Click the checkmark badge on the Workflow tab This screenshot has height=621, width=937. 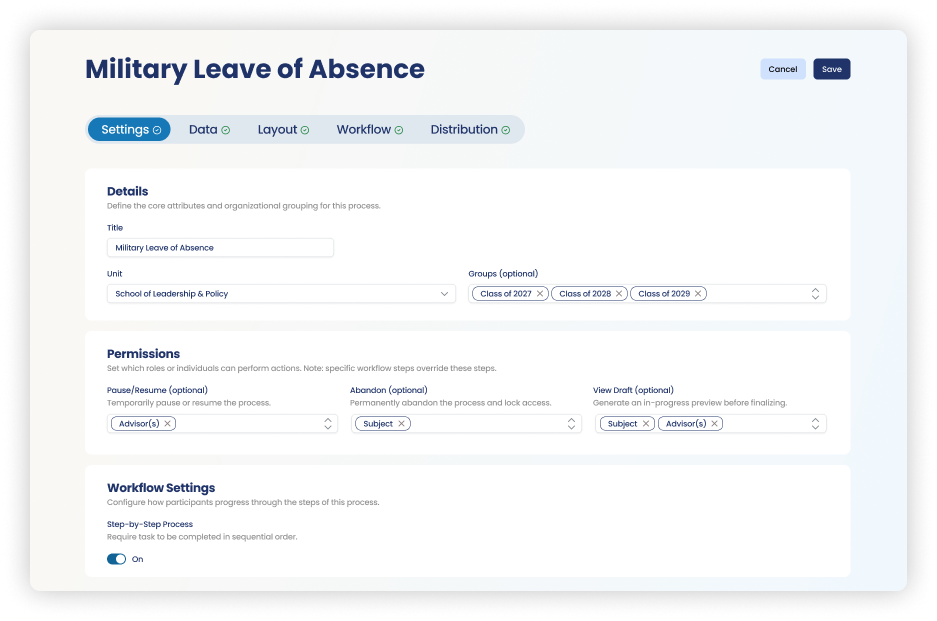pyautogui.click(x=398, y=129)
